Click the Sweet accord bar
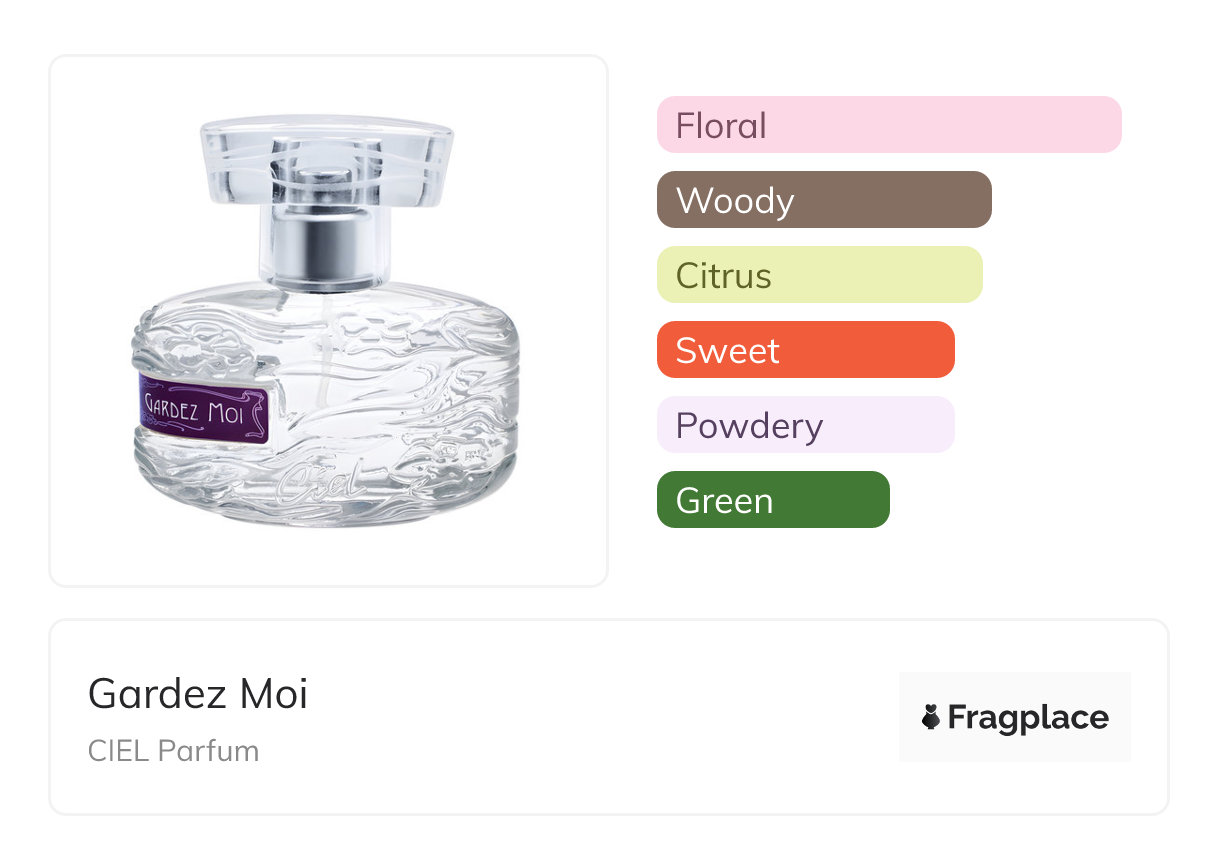This screenshot has width=1218, height=864. point(806,350)
